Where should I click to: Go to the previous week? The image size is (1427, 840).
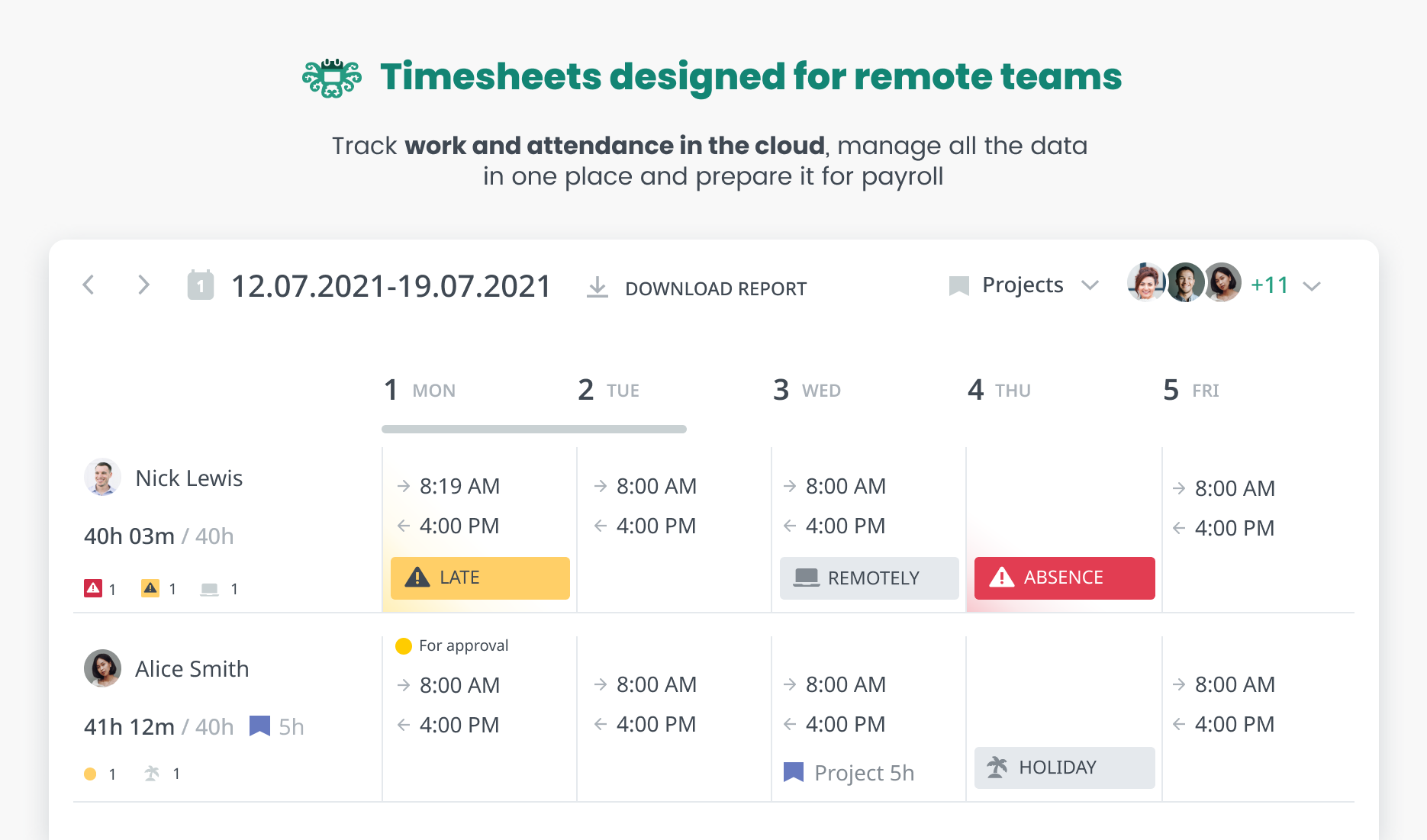coord(89,285)
